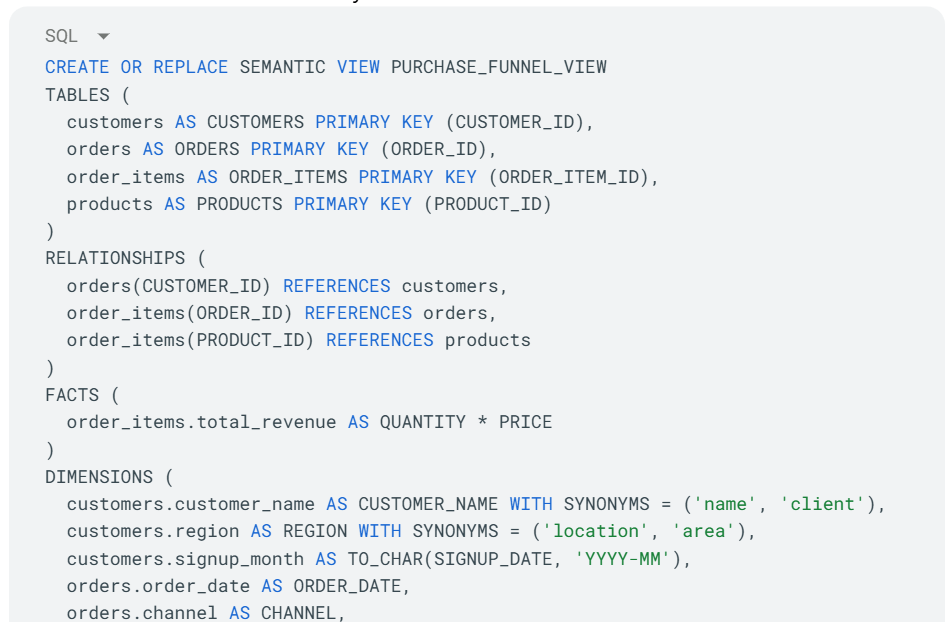The image size is (949, 622).
Task: Click the PURCHASE_FUNNEL_VIEW identifier in code
Action: click(x=499, y=67)
